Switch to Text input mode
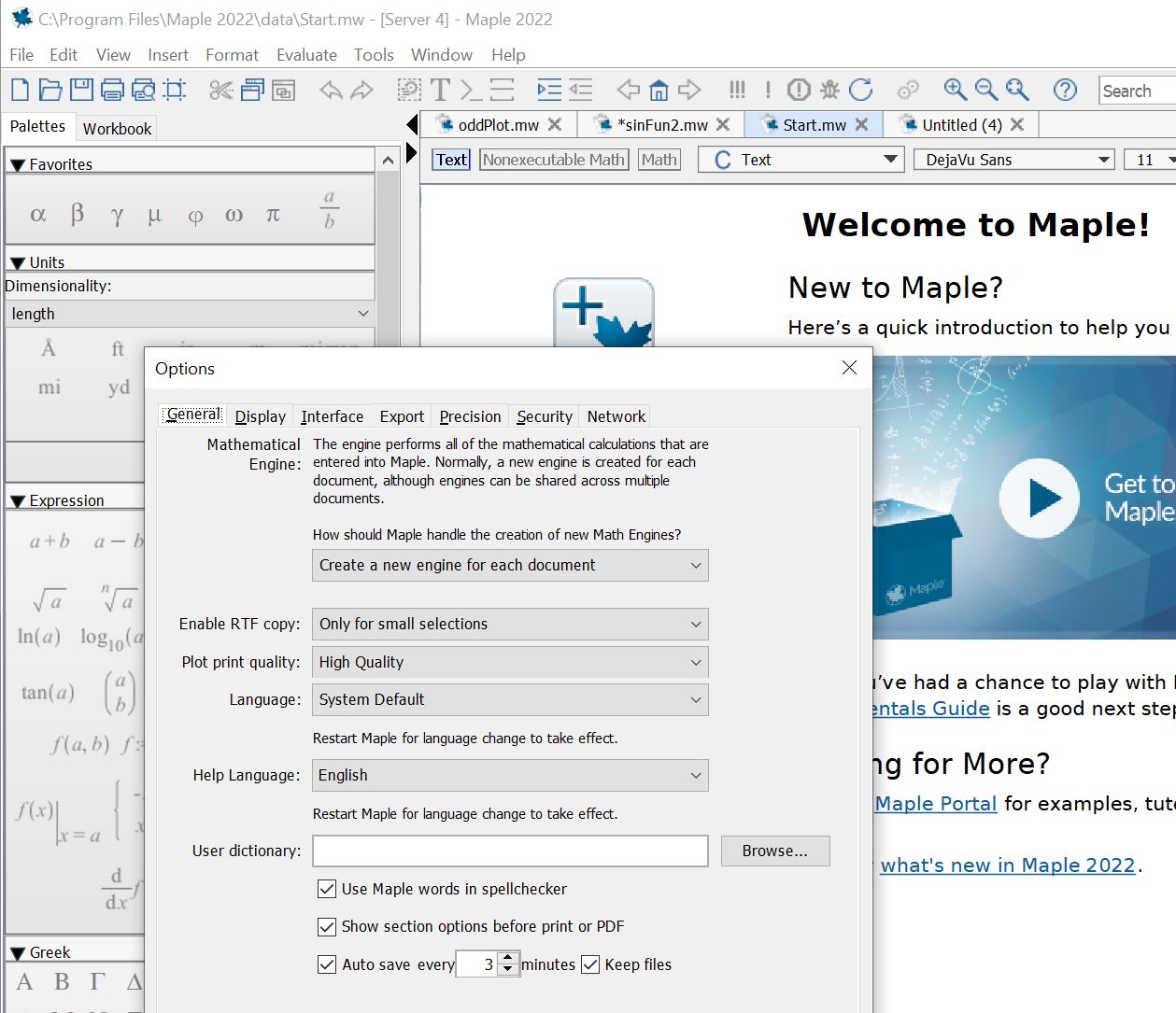1176x1013 pixels. pos(451,160)
